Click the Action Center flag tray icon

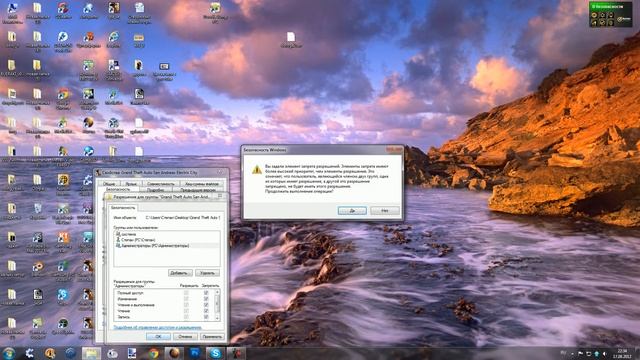tap(580, 353)
